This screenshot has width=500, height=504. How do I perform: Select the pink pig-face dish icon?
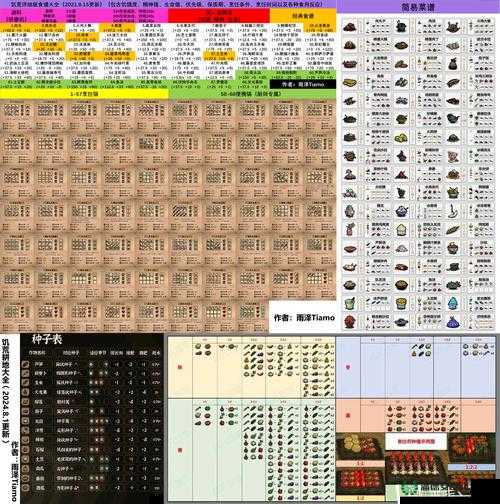pos(453,156)
